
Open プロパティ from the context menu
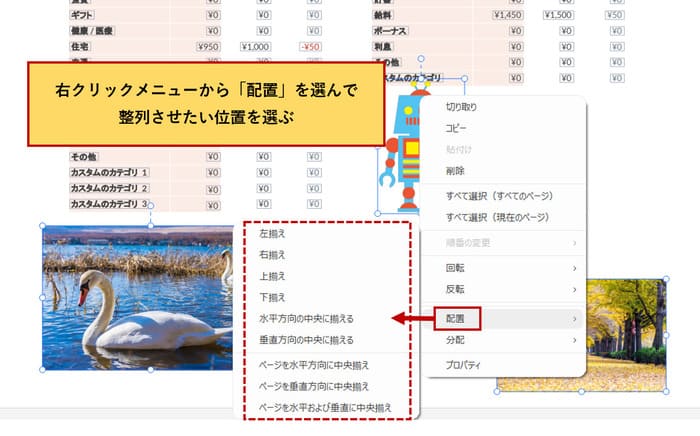click(x=463, y=365)
